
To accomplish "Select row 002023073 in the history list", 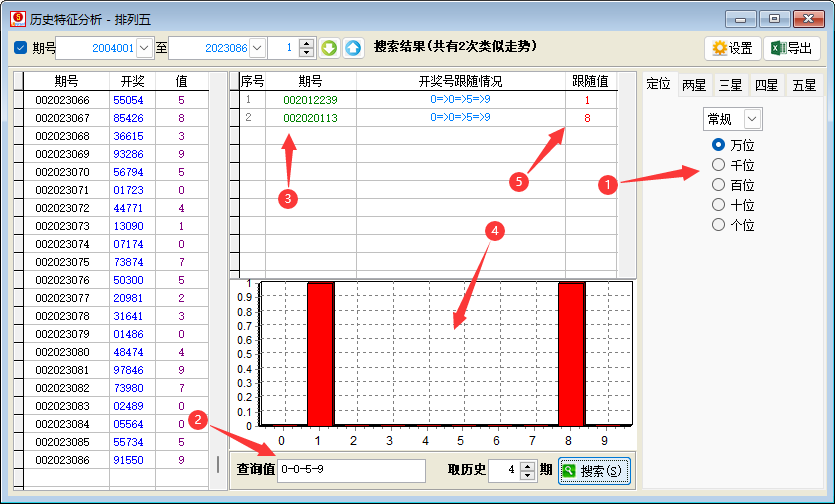I will (x=116, y=226).
